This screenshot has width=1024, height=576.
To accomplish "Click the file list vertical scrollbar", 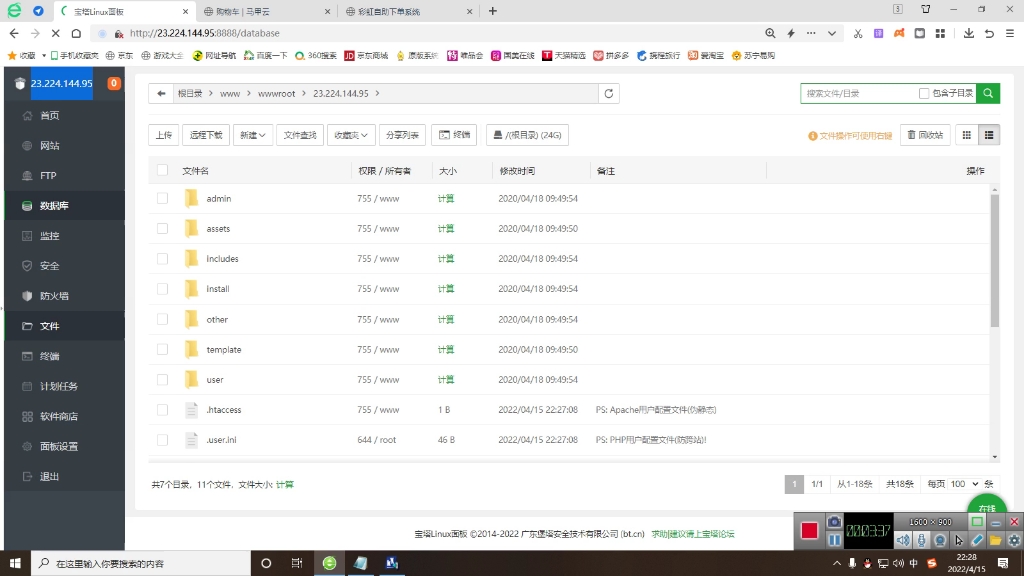I will [995, 261].
